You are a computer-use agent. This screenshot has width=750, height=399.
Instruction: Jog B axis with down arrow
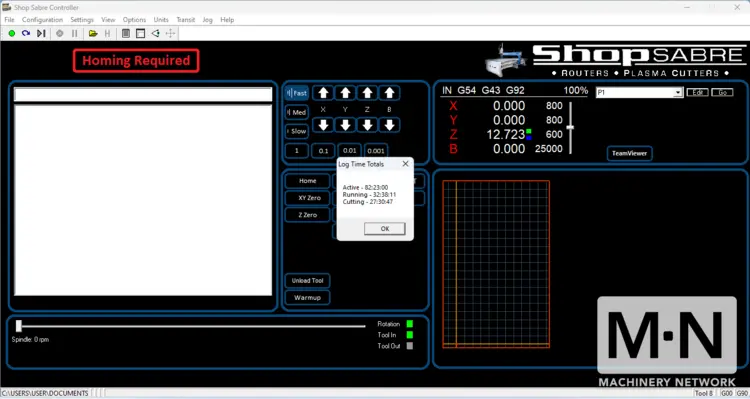389,125
